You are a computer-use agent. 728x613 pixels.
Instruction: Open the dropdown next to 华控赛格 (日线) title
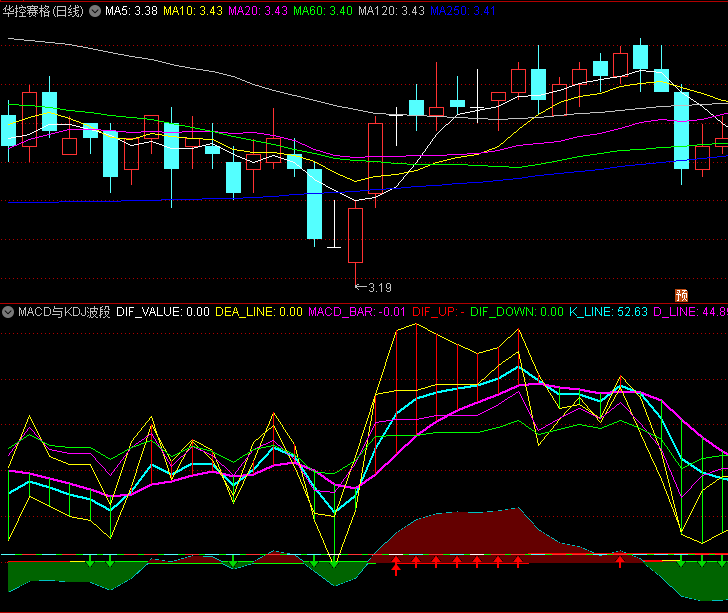(x=95, y=11)
